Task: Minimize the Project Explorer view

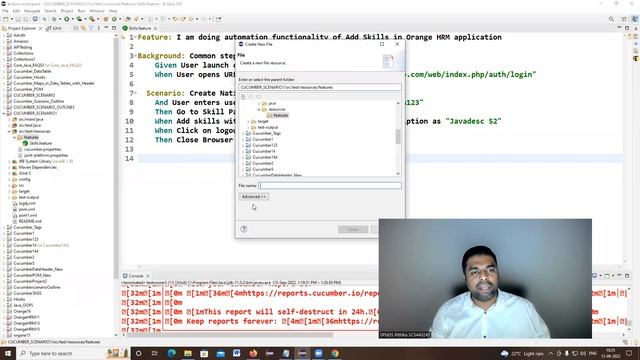Action: click(x=106, y=28)
